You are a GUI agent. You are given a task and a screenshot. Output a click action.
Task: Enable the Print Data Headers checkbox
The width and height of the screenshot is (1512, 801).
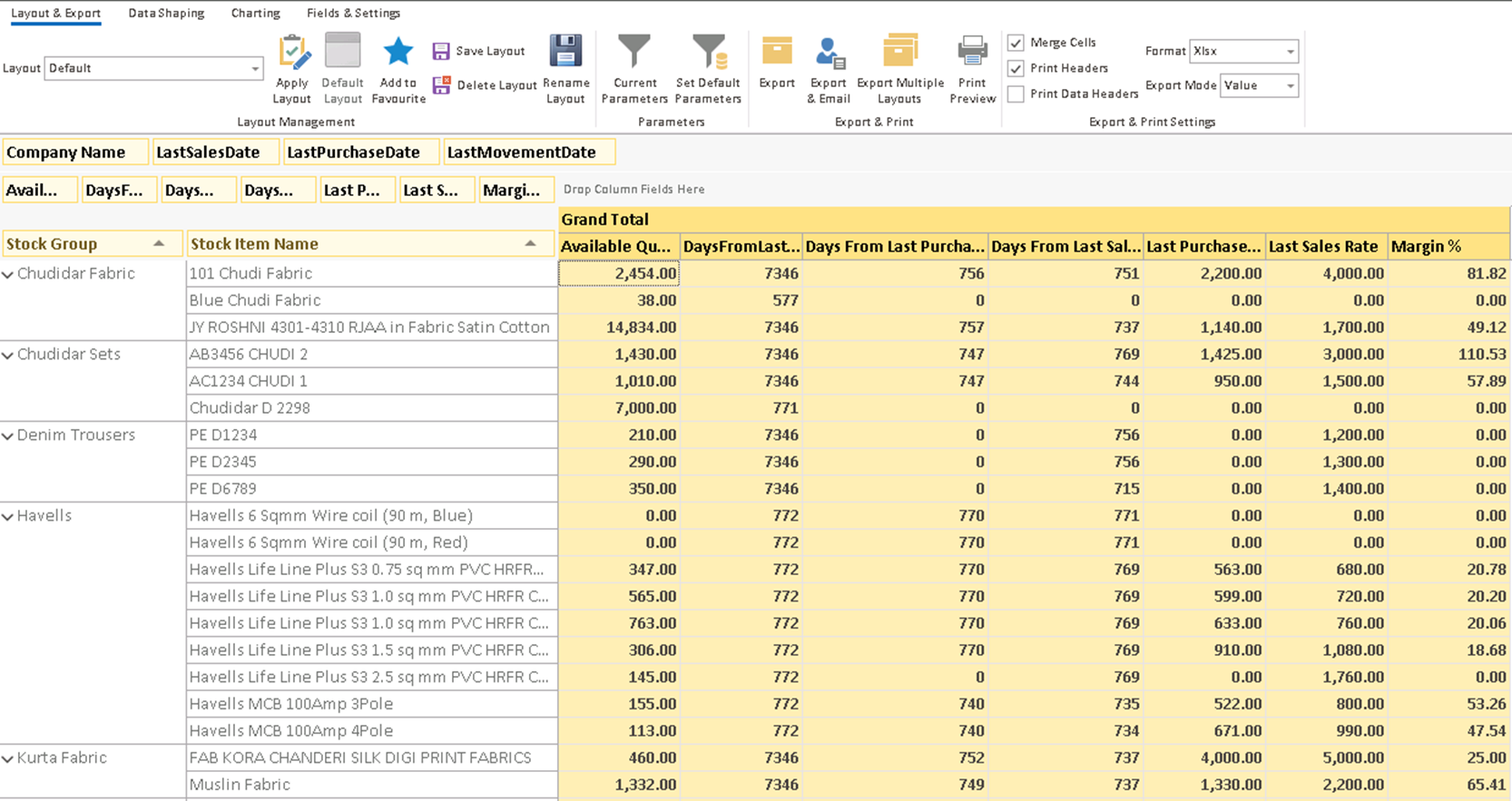click(x=1016, y=93)
